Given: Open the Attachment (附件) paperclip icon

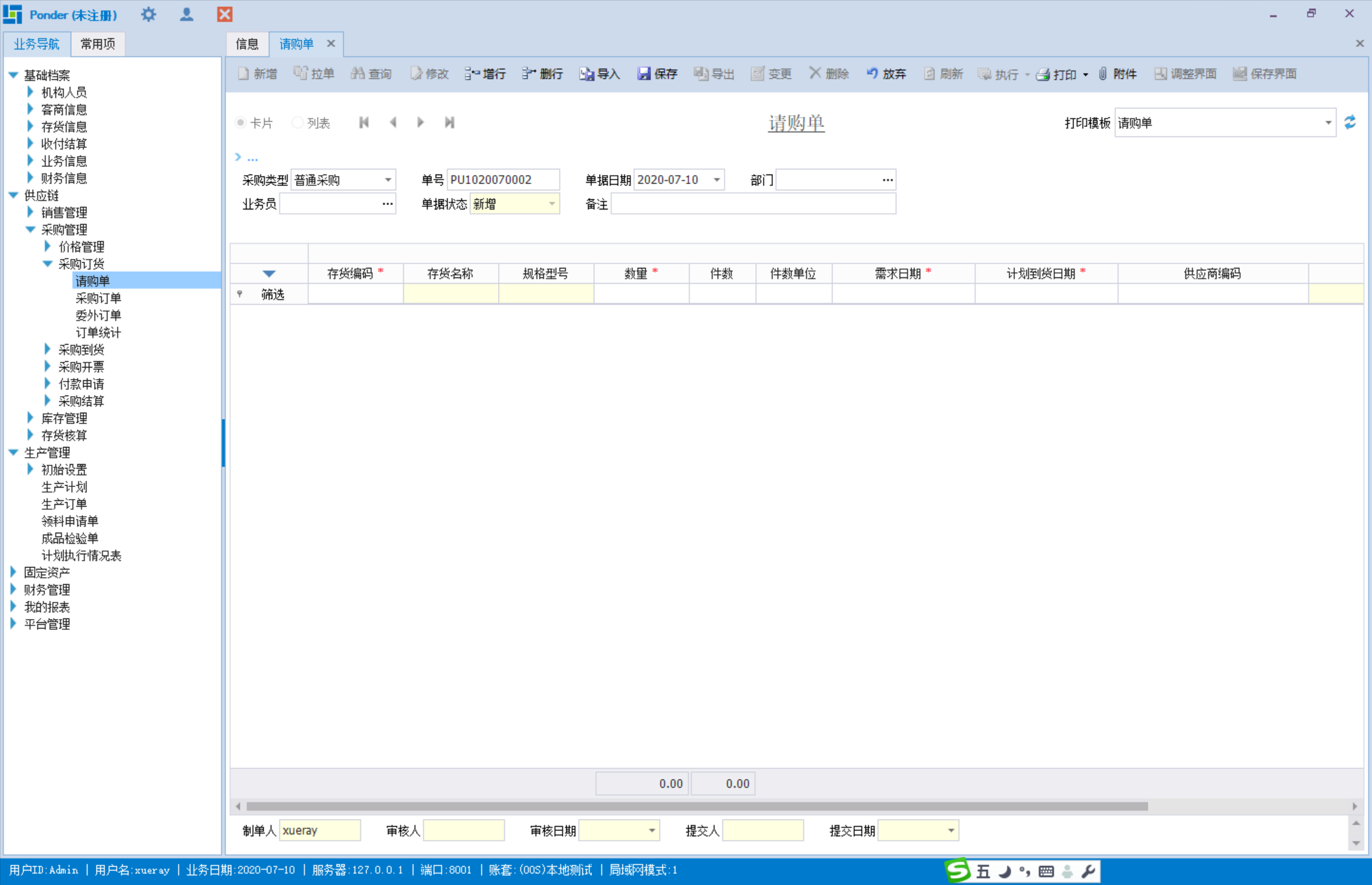Looking at the screenshot, I should (x=1103, y=74).
